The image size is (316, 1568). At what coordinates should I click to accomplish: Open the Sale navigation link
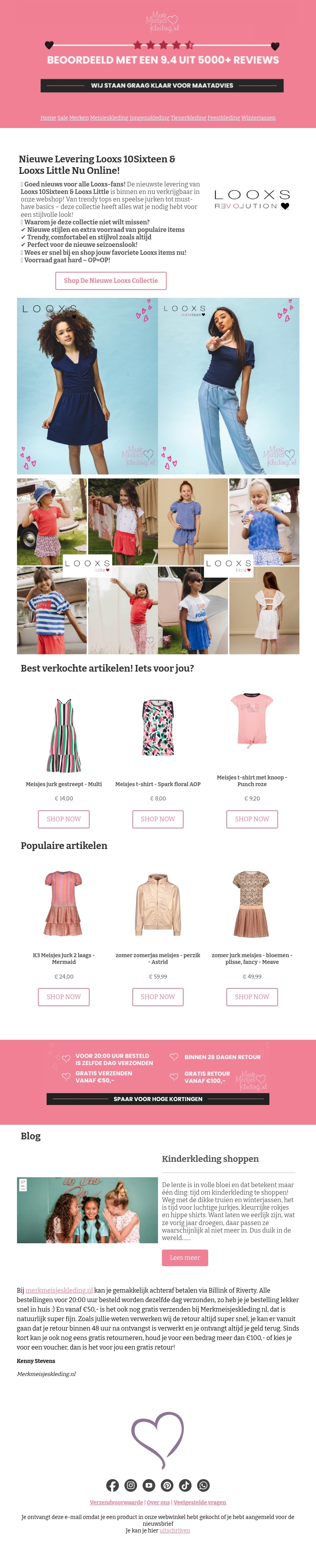click(x=62, y=118)
